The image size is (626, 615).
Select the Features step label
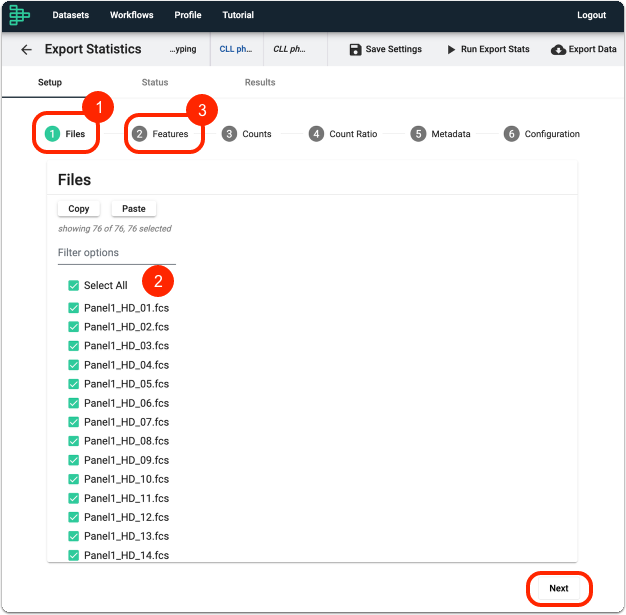point(170,134)
